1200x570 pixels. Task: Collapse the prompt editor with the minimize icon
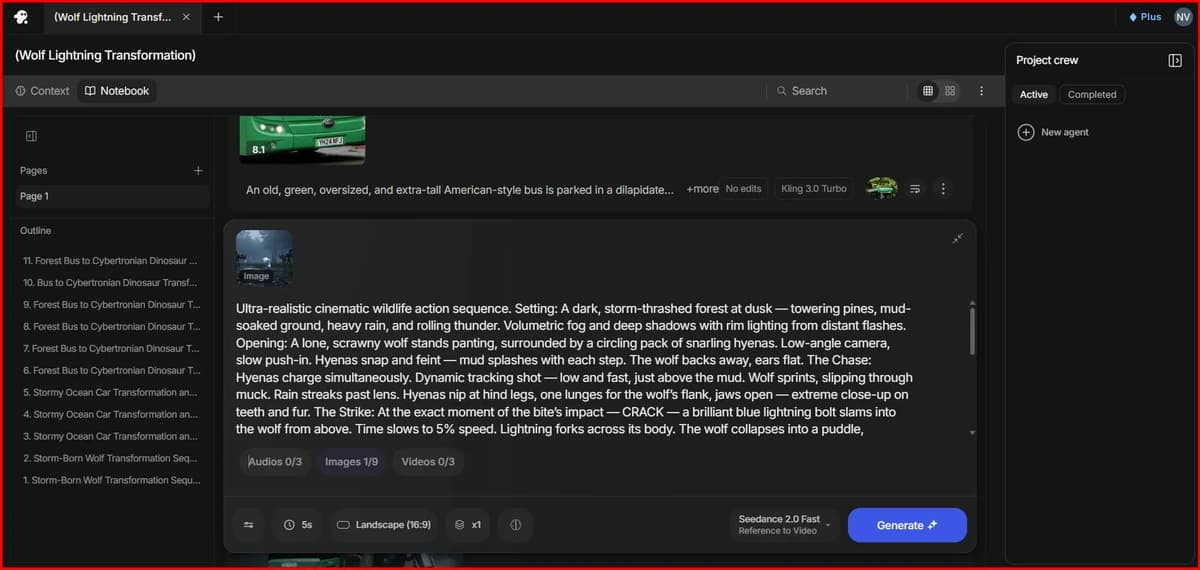(957, 238)
